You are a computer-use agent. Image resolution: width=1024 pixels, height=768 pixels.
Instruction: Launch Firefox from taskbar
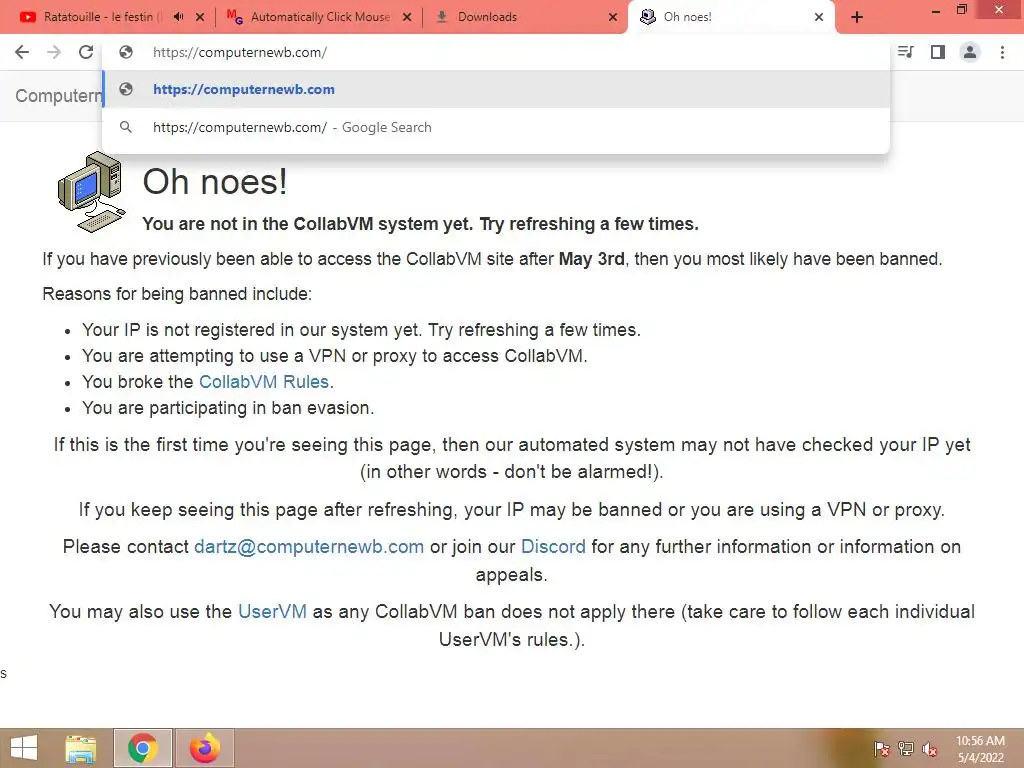click(x=205, y=748)
